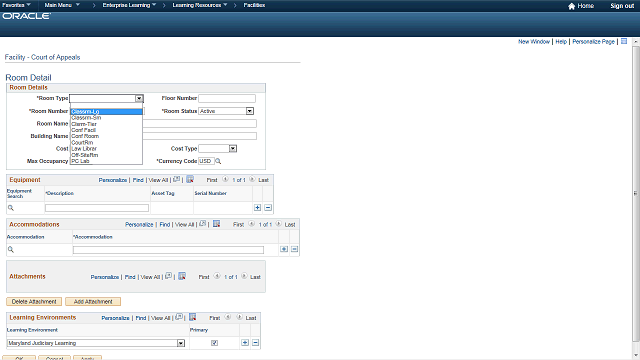Screen dimensions: 640x360
Task: Click the Accommodation text input field
Action: (168, 250)
